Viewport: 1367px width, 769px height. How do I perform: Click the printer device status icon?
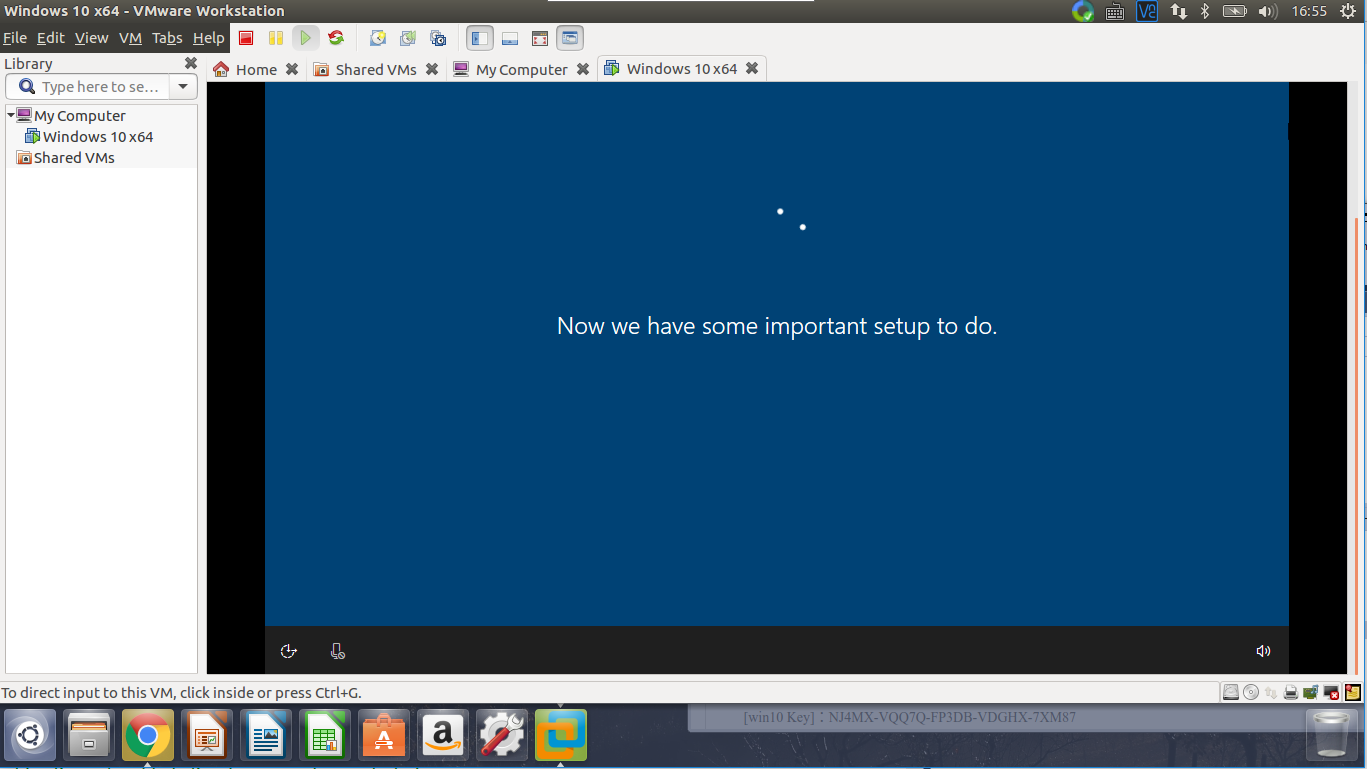pyautogui.click(x=1291, y=692)
